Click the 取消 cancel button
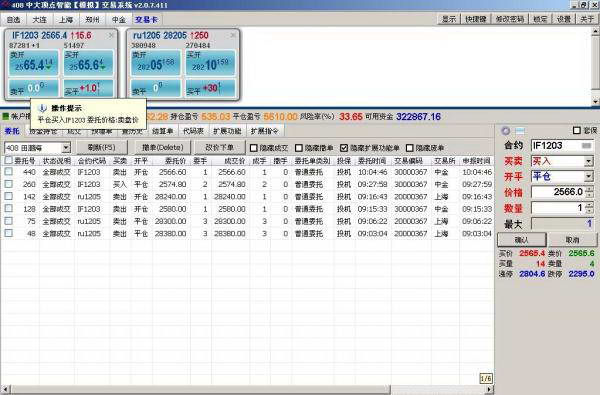 click(x=572, y=240)
